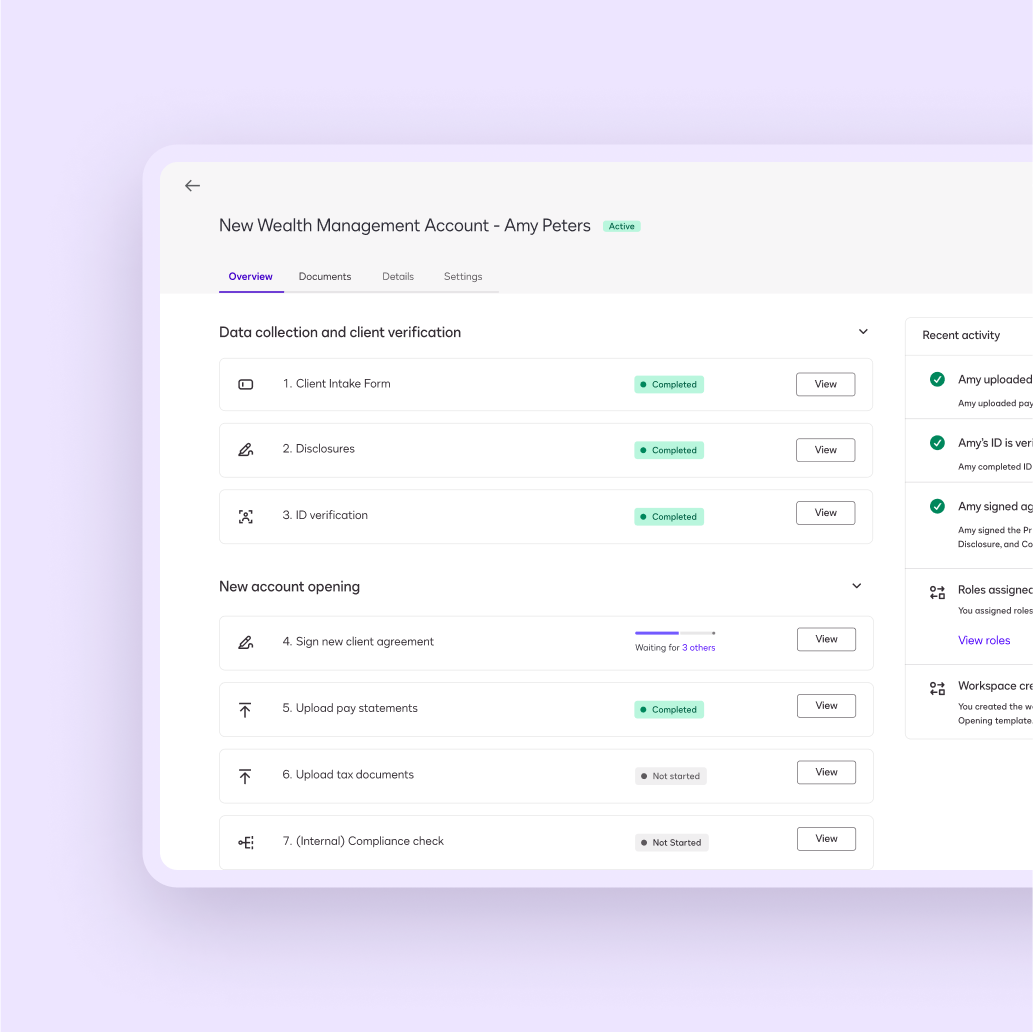Viewport: 1033px width, 1032px height.
Task: Click the 3 others link
Action: (x=698, y=648)
